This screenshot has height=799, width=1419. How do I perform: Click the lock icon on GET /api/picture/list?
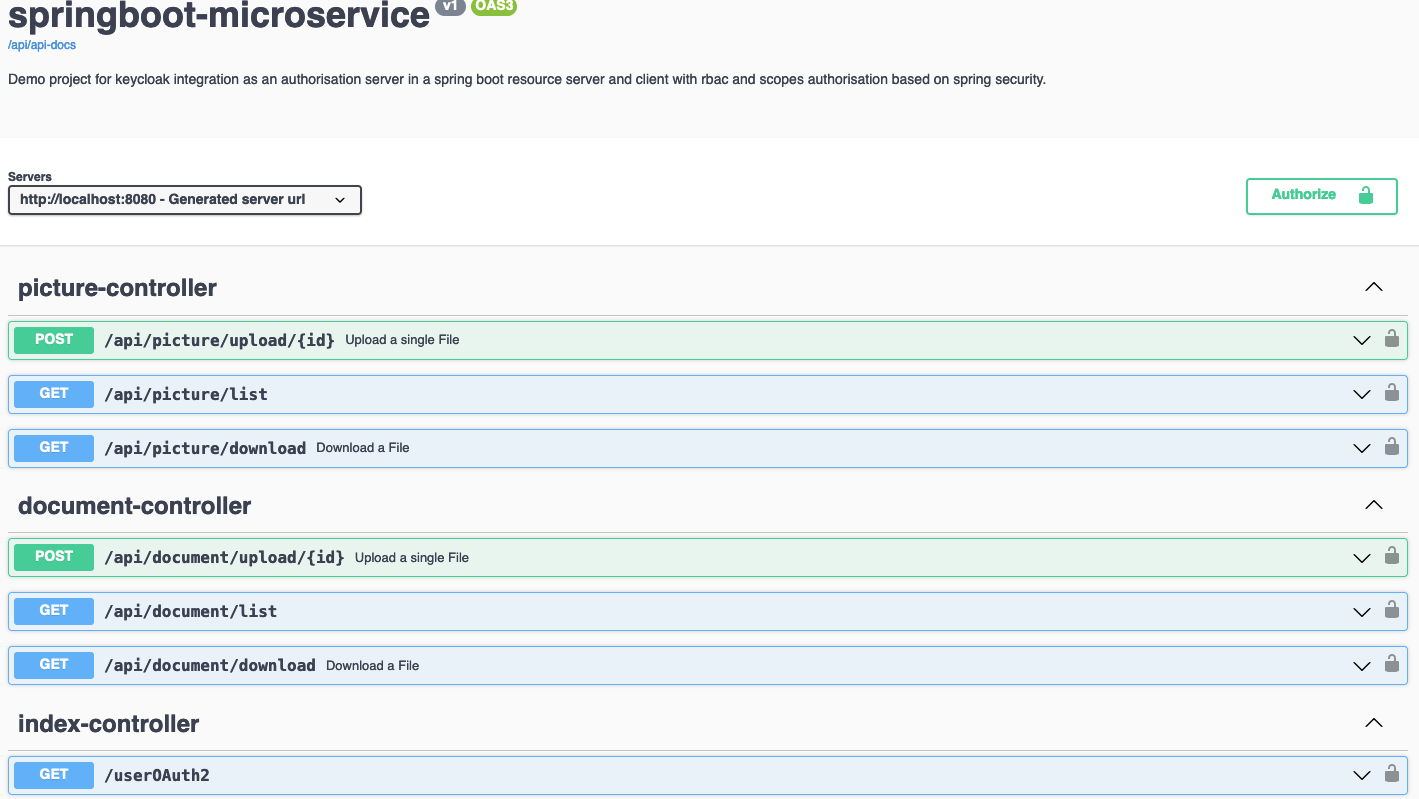click(x=1391, y=393)
